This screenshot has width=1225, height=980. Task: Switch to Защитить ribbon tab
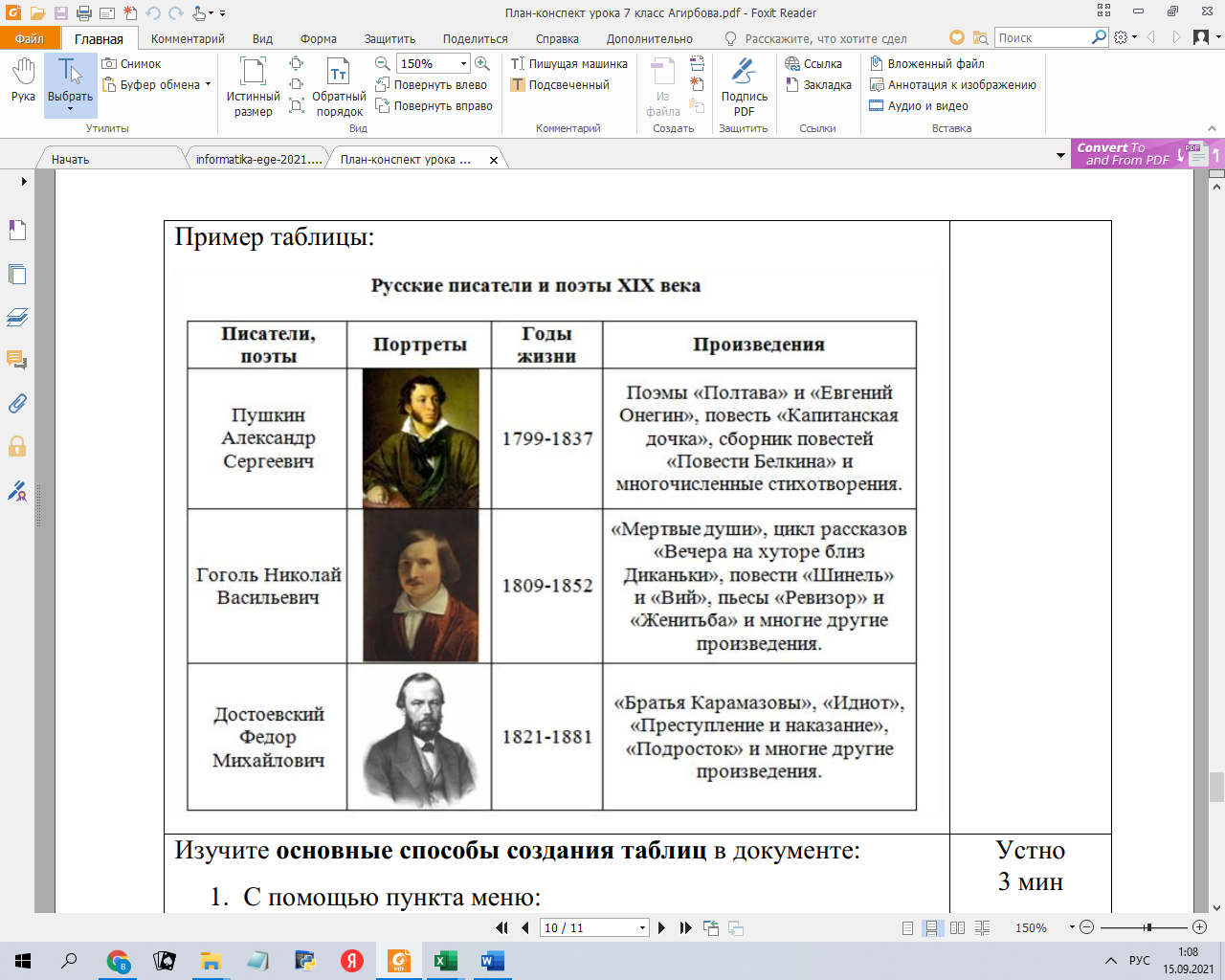click(x=390, y=38)
